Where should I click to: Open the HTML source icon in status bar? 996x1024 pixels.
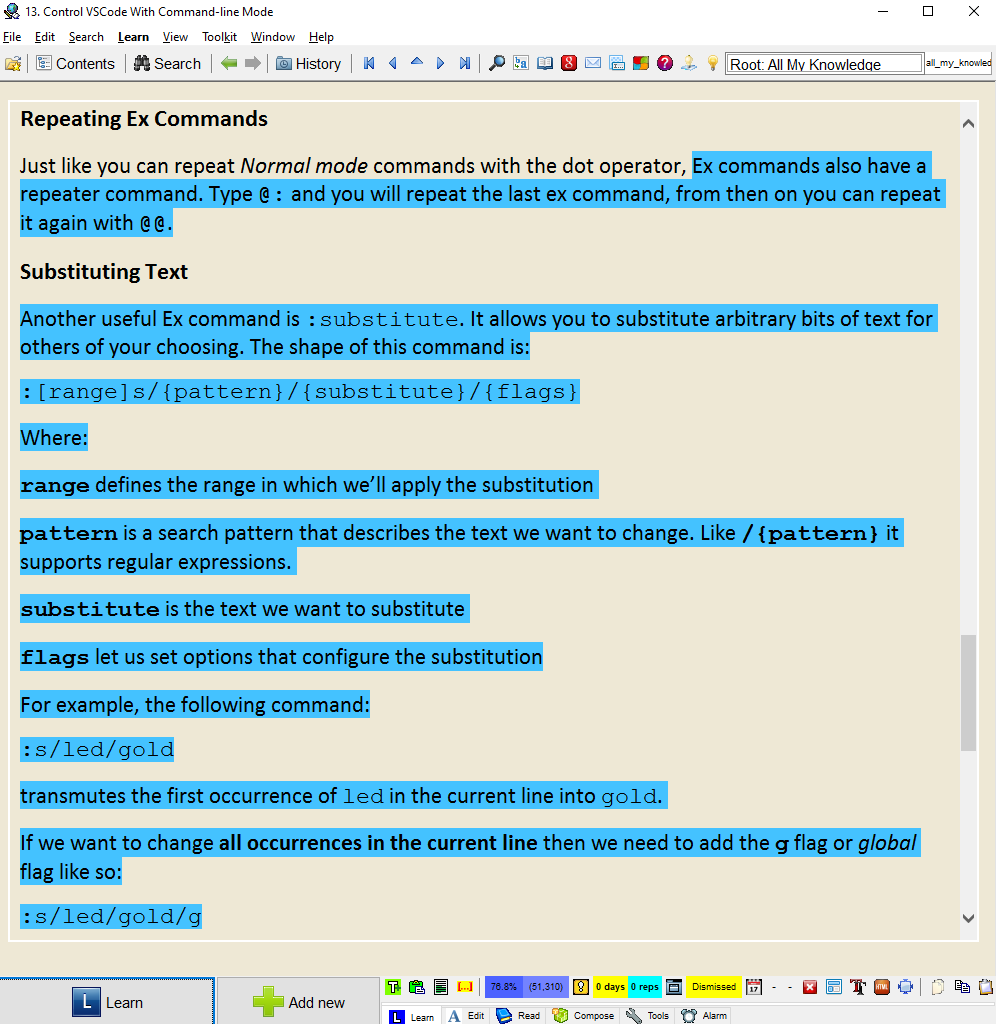point(880,987)
